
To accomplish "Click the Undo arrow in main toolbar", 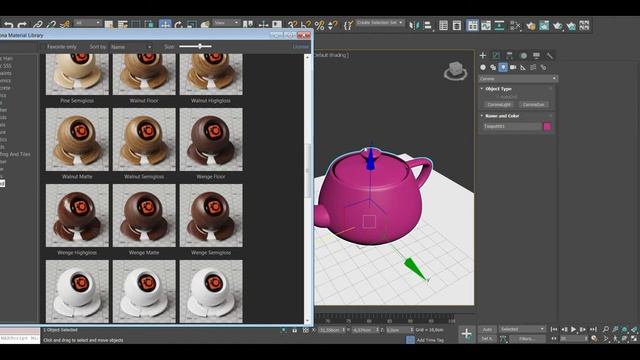I will pos(9,26).
